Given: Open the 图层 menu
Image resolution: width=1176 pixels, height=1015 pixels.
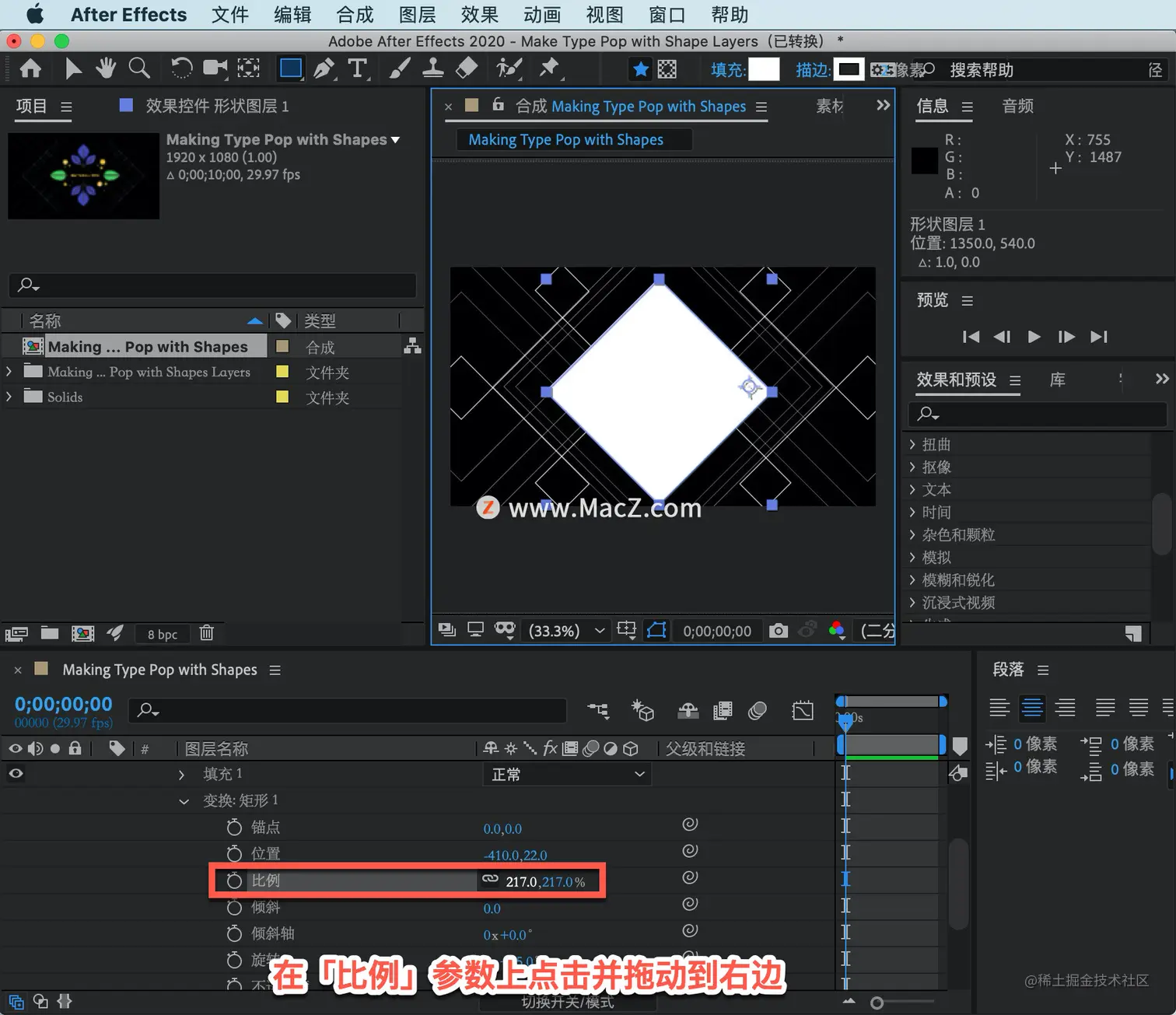Looking at the screenshot, I should tap(417, 15).
